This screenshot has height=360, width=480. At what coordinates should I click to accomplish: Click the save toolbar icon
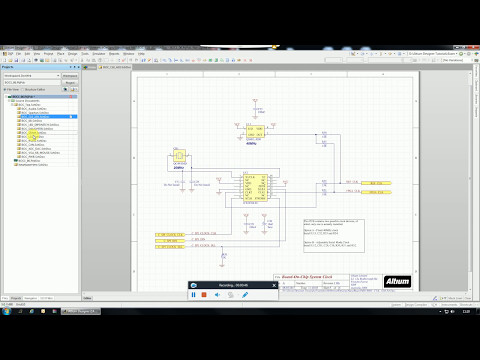16,60
